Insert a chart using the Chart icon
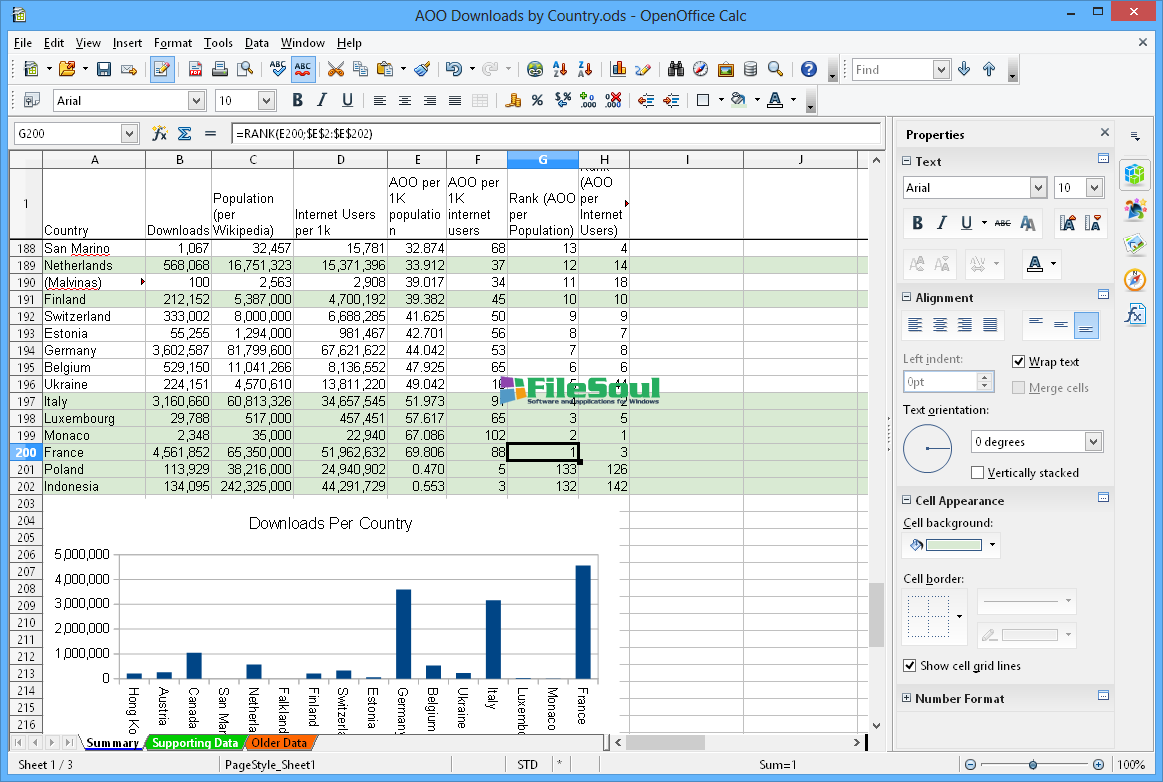Screen dimensions: 1163x782 click(618, 69)
